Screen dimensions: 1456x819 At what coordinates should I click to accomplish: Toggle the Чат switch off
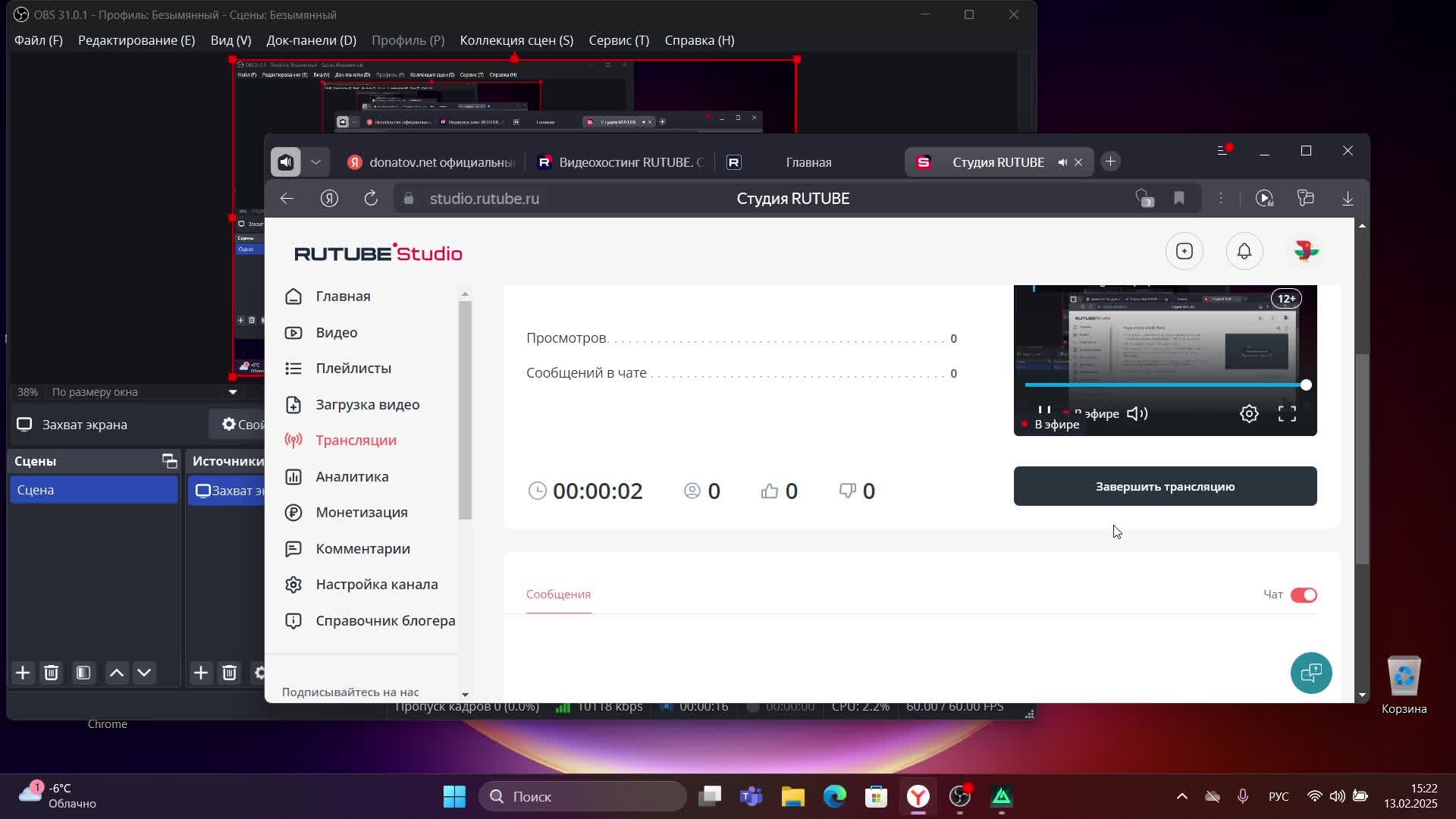(x=1304, y=595)
